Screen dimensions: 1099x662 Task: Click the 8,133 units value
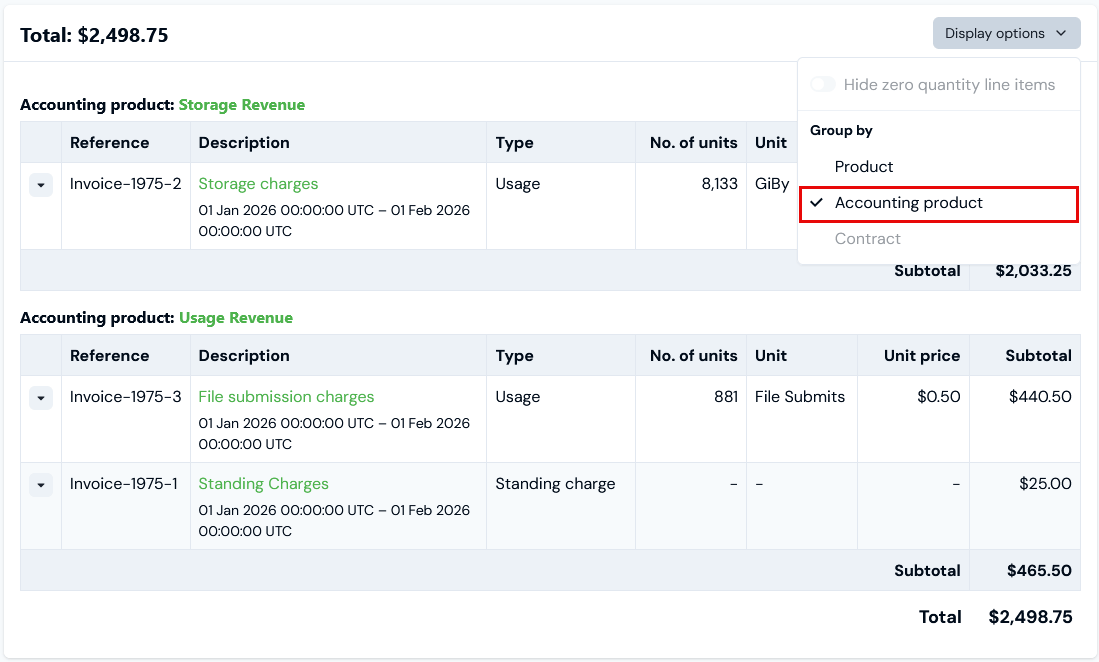[720, 184]
